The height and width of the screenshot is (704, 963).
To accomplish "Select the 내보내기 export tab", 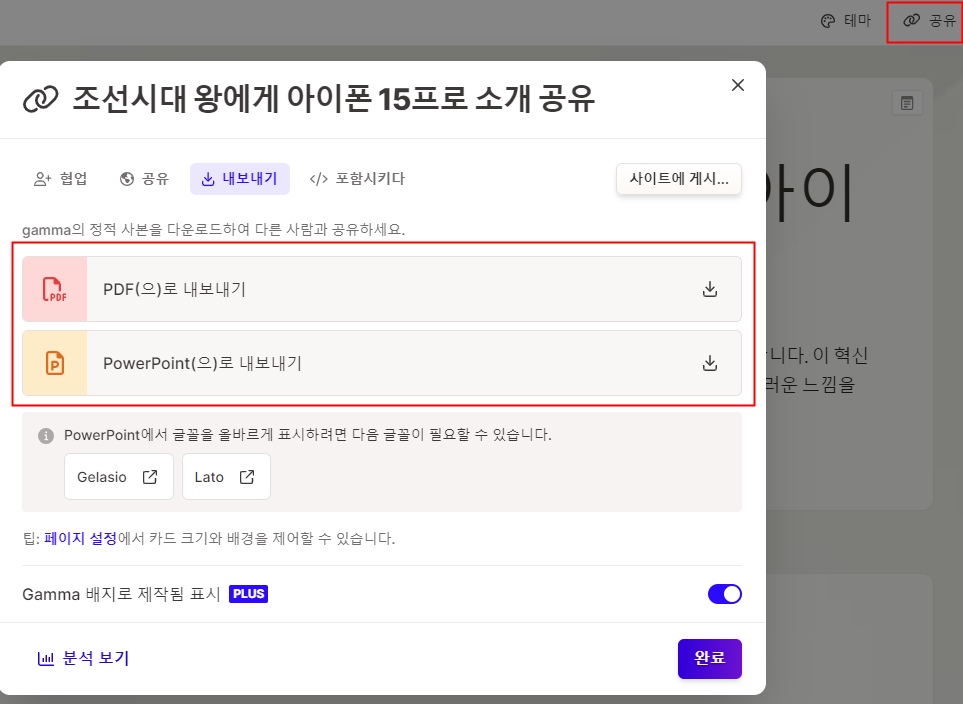I will 240,179.
